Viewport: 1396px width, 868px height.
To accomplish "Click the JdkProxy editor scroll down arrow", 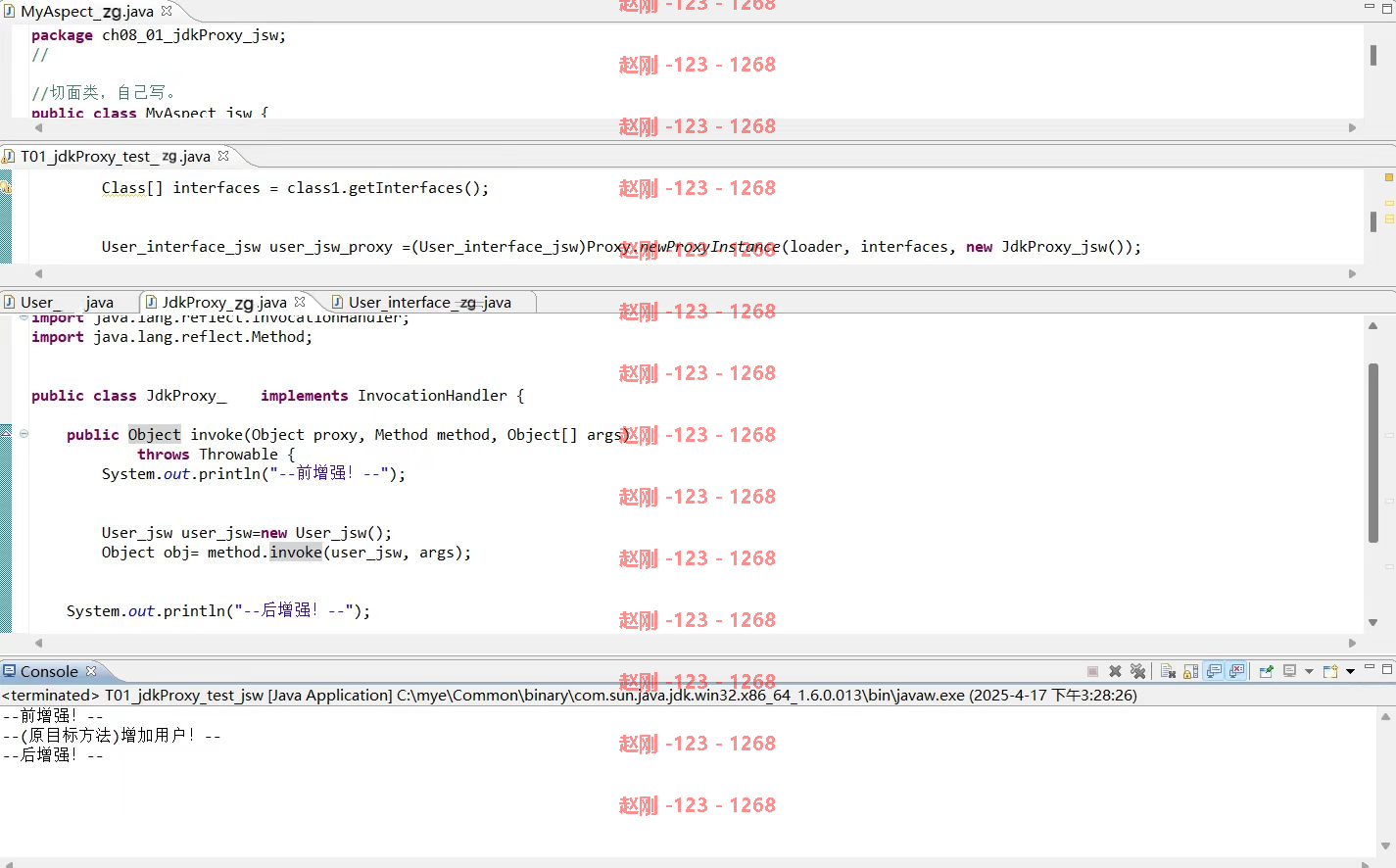I will click(x=1372, y=623).
